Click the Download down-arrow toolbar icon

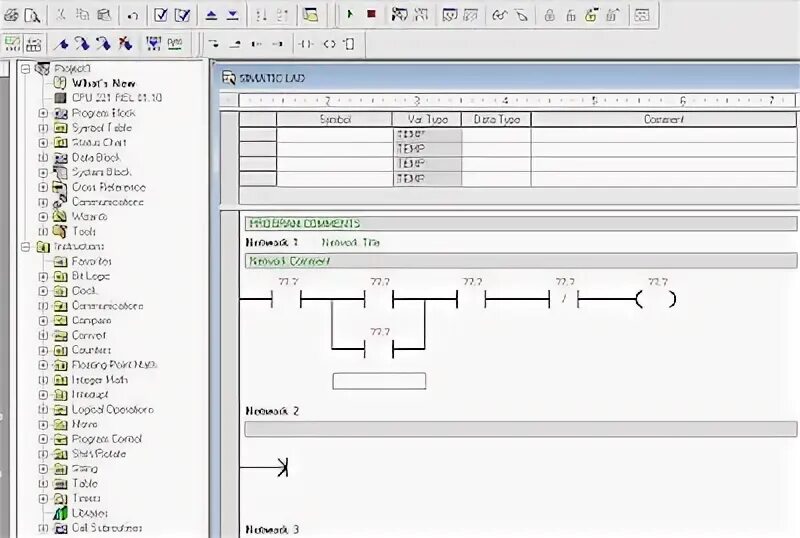pos(233,15)
